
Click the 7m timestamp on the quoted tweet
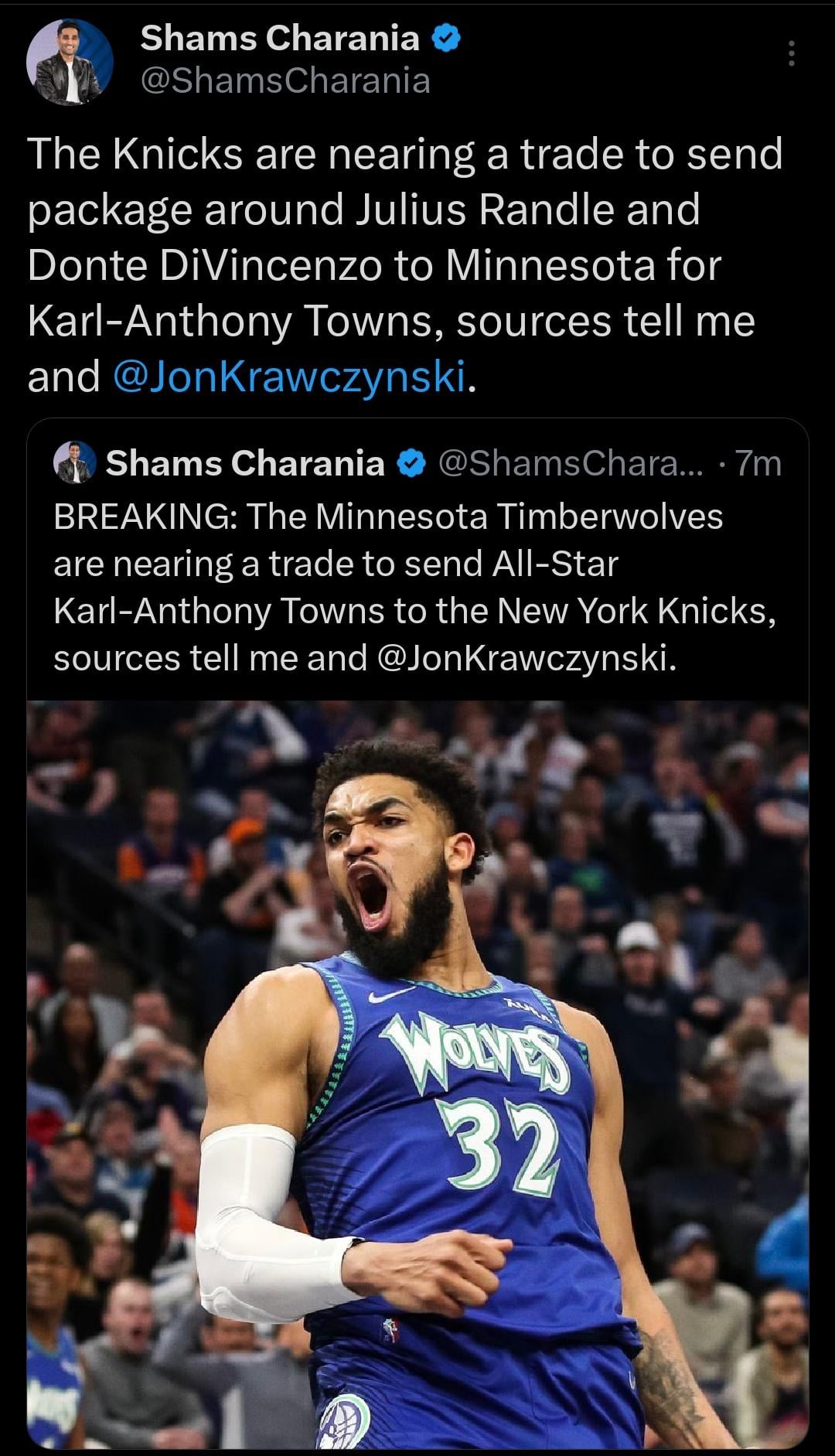[x=758, y=463]
